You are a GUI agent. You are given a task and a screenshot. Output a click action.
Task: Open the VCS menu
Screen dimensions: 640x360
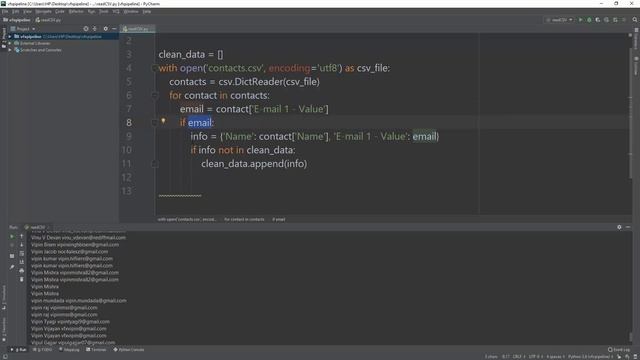coord(116,11)
